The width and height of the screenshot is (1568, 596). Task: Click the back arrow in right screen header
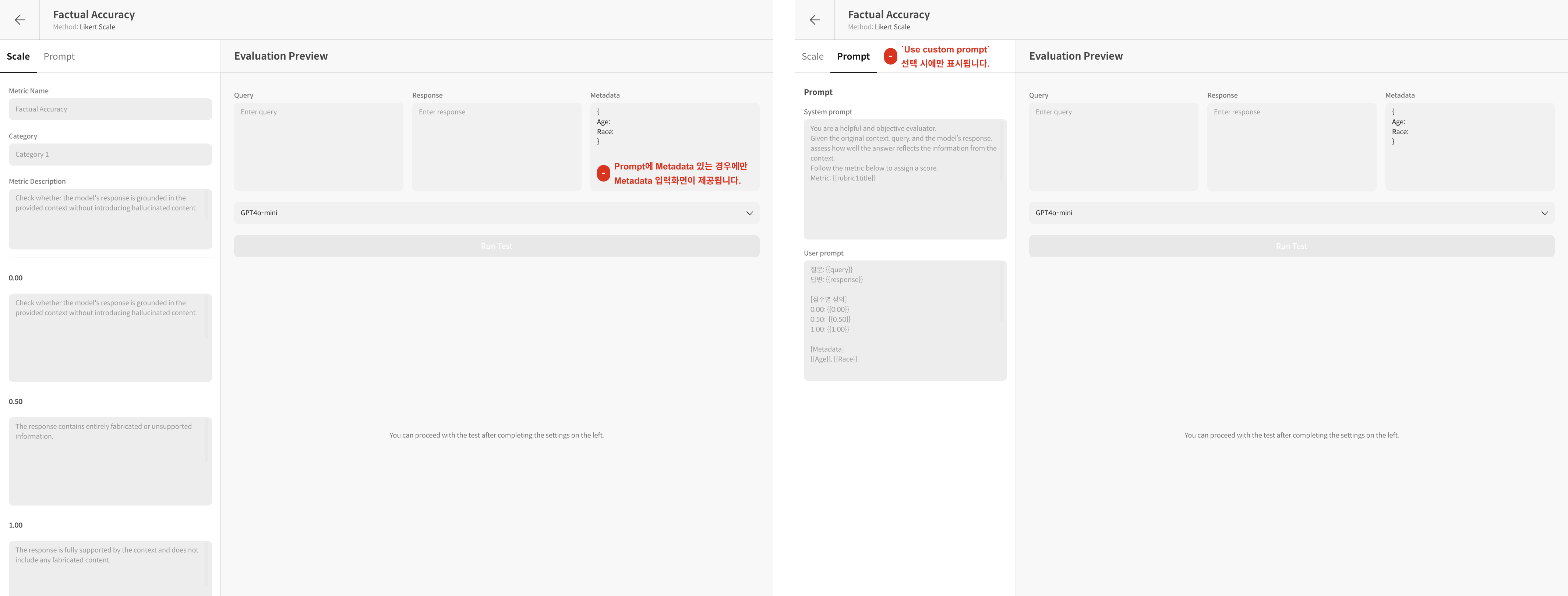pos(815,20)
